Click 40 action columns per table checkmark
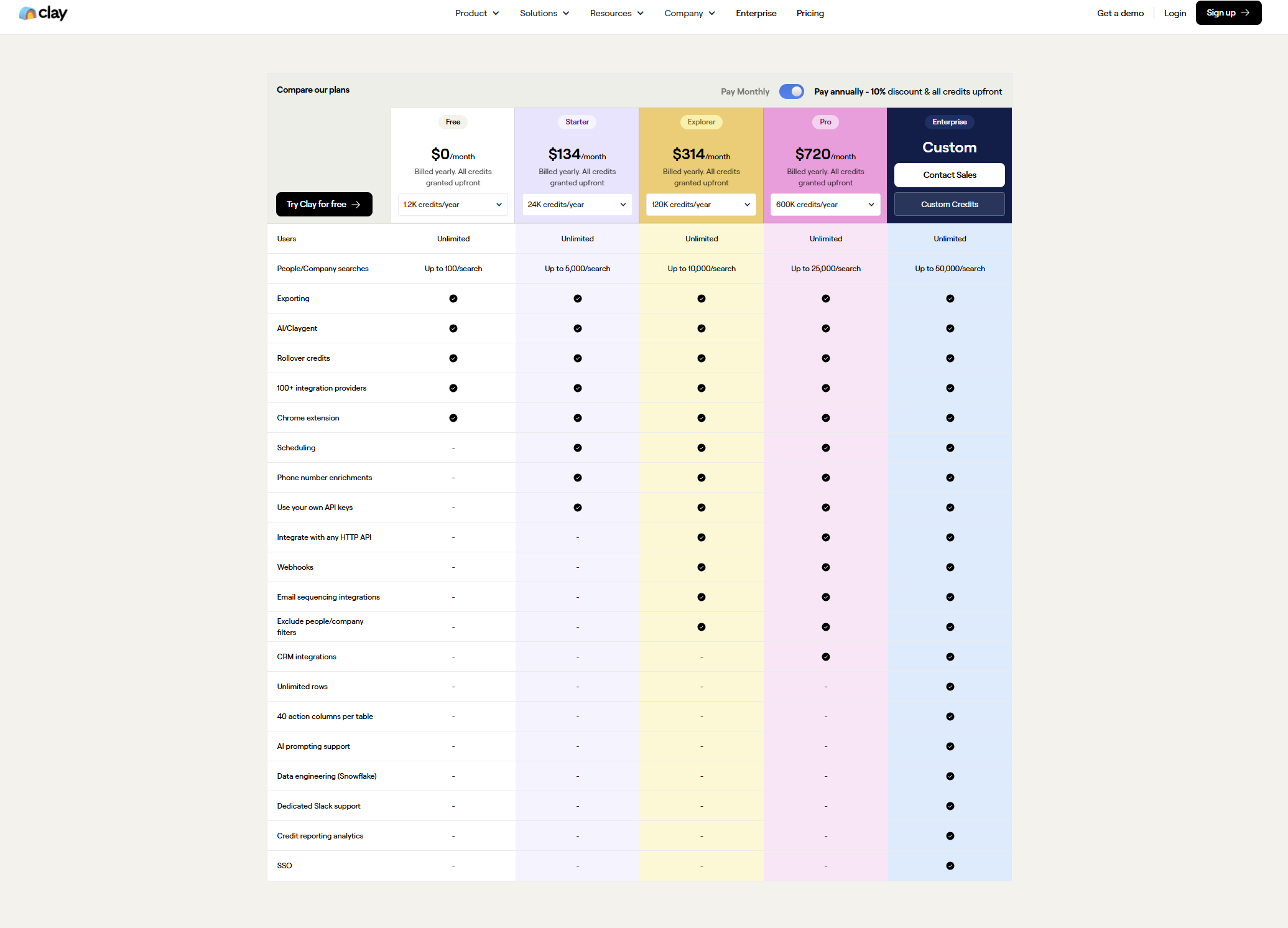 pyautogui.click(x=950, y=717)
